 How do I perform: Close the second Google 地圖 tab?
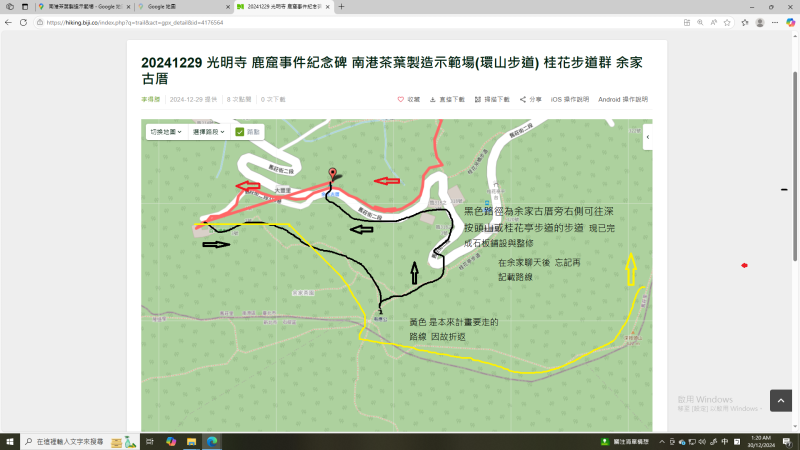228,7
